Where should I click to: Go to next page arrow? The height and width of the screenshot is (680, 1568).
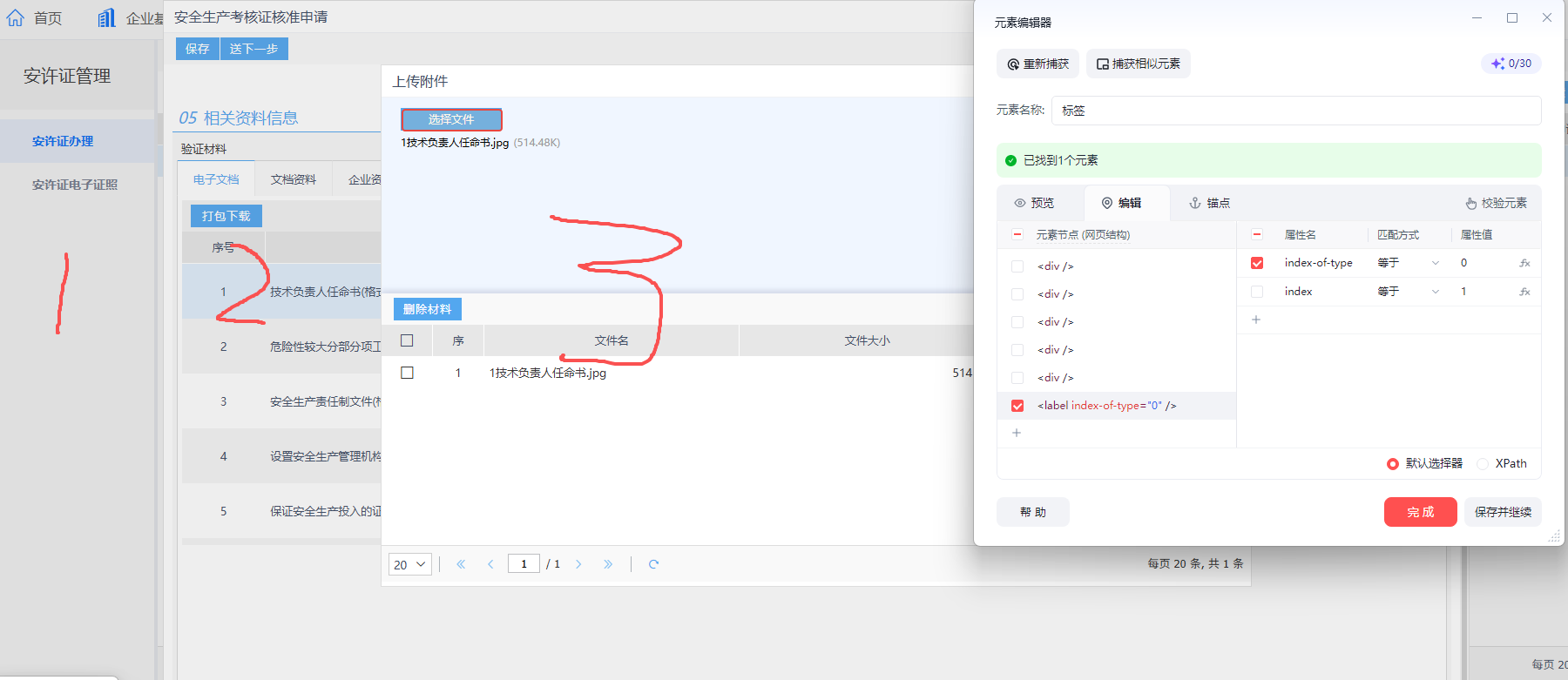(x=578, y=564)
